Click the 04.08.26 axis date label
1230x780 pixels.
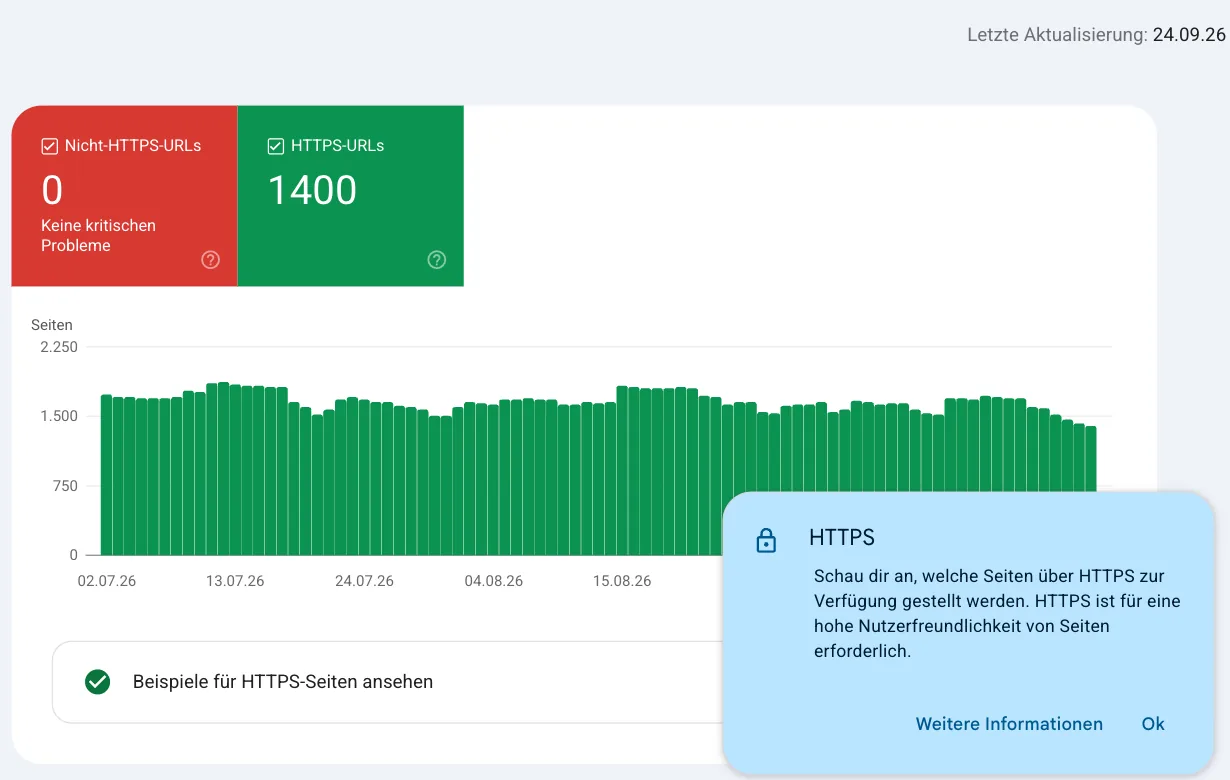click(x=493, y=581)
